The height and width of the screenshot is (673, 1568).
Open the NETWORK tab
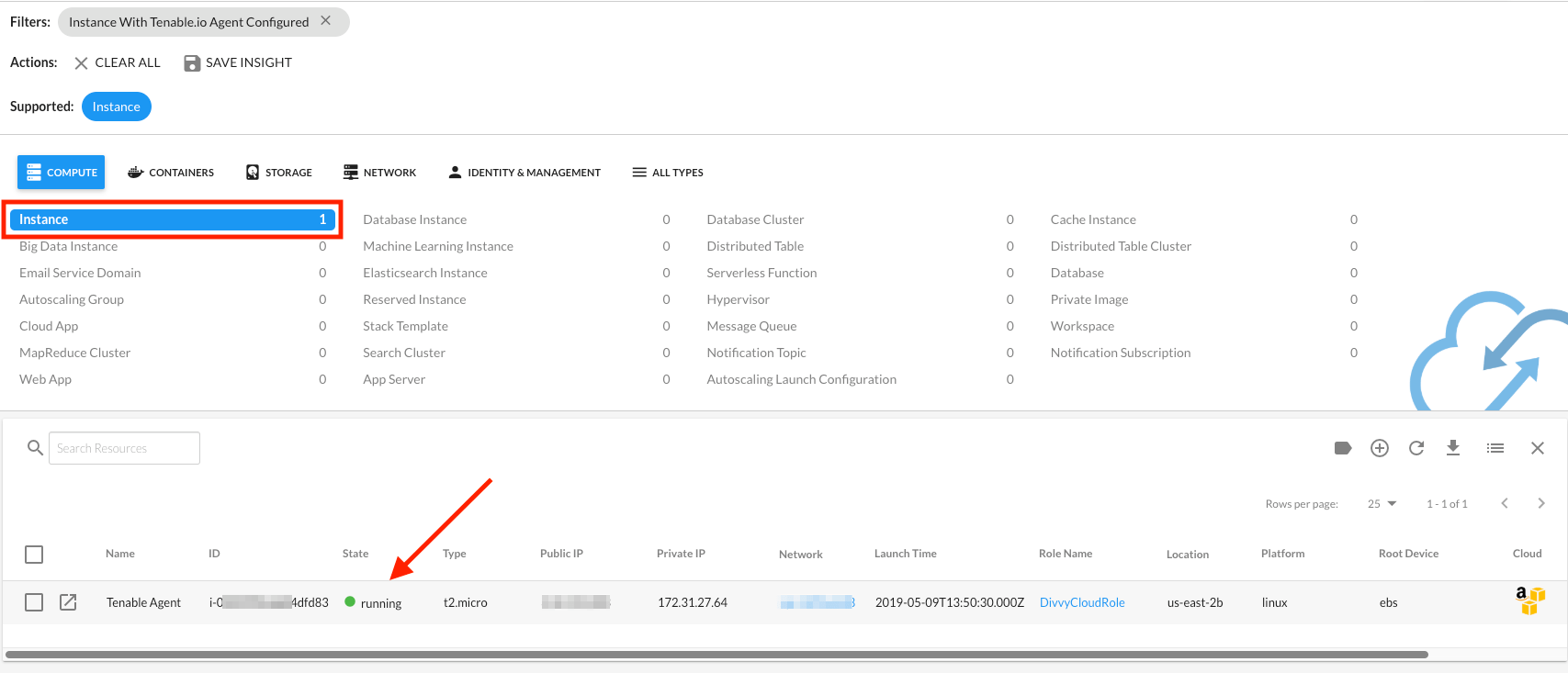pos(379,172)
